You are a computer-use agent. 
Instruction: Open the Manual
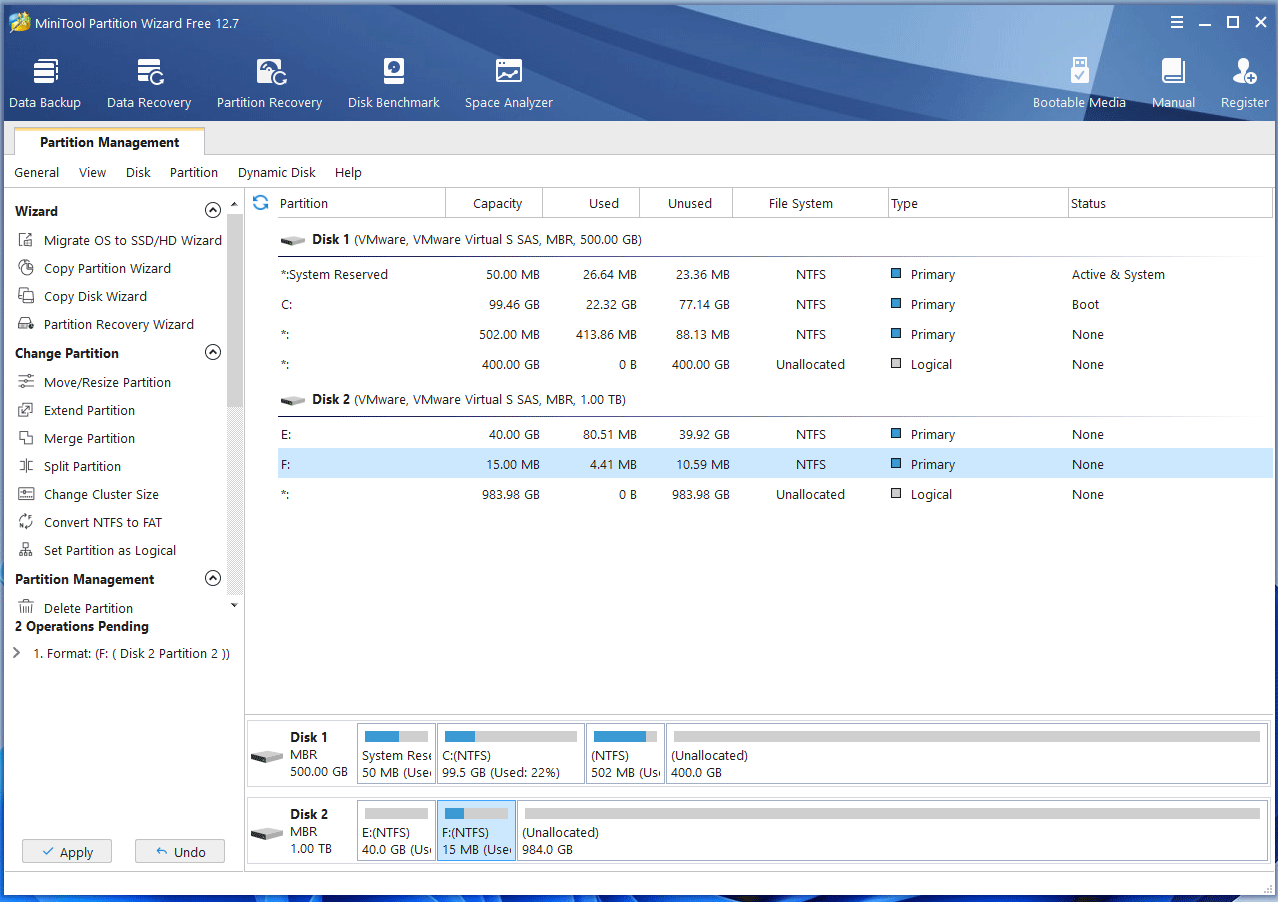click(1173, 84)
